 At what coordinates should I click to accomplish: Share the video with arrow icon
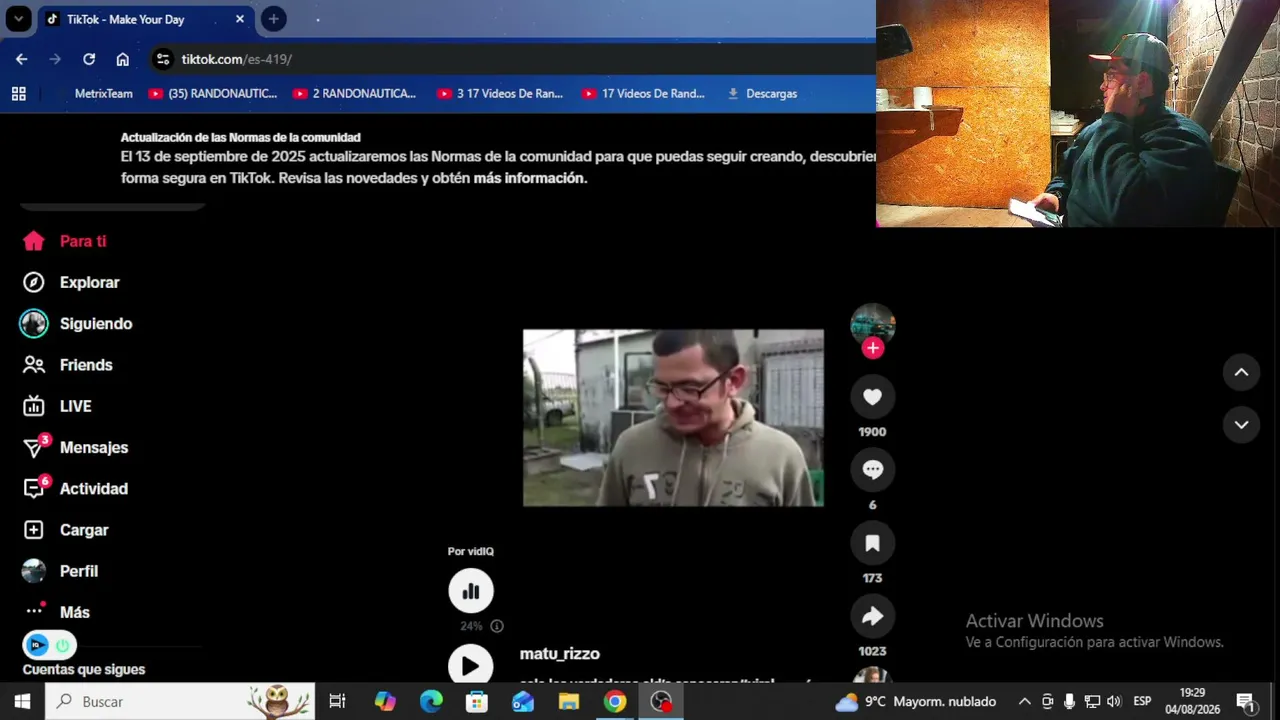873,616
